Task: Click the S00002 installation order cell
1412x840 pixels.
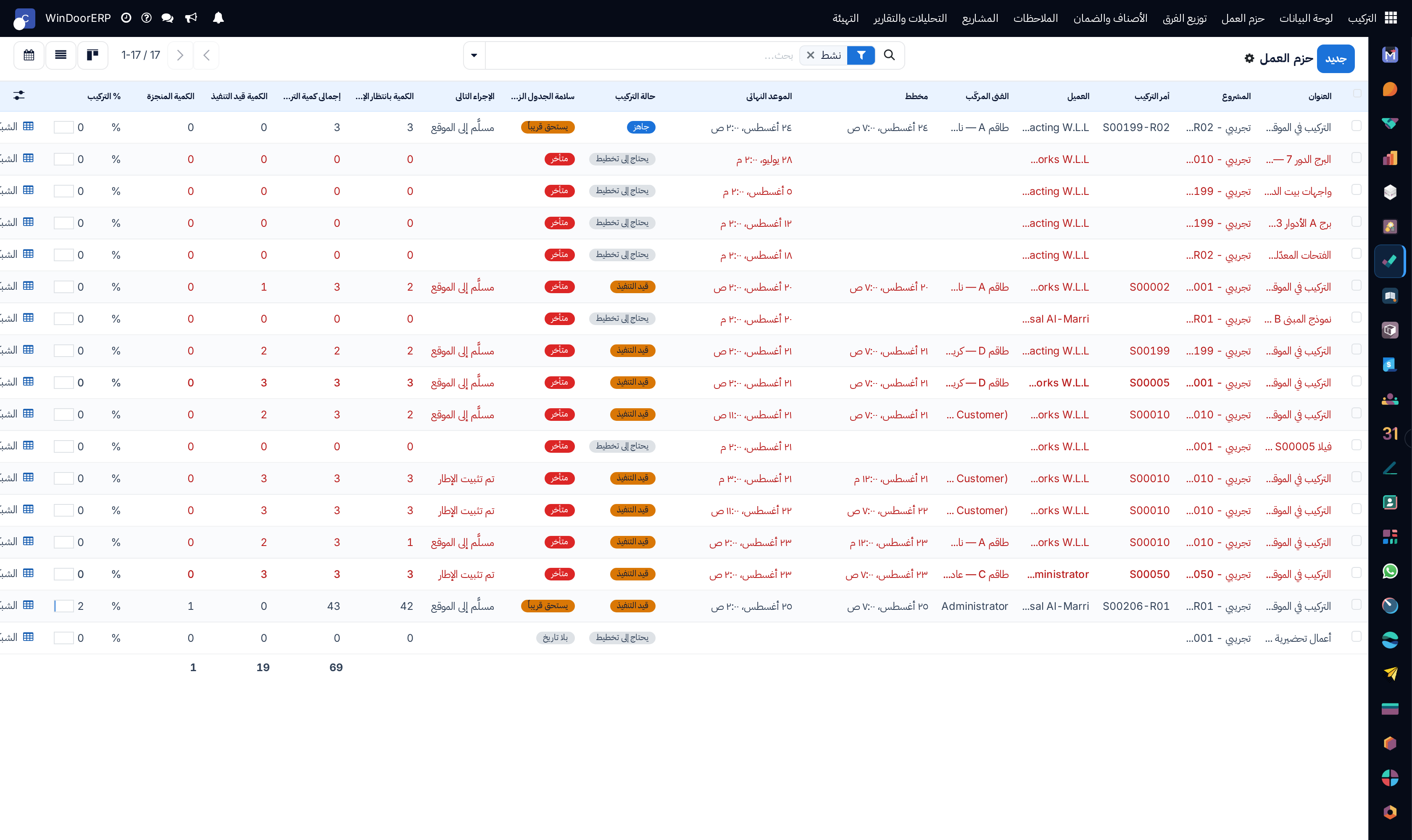Action: point(1149,287)
